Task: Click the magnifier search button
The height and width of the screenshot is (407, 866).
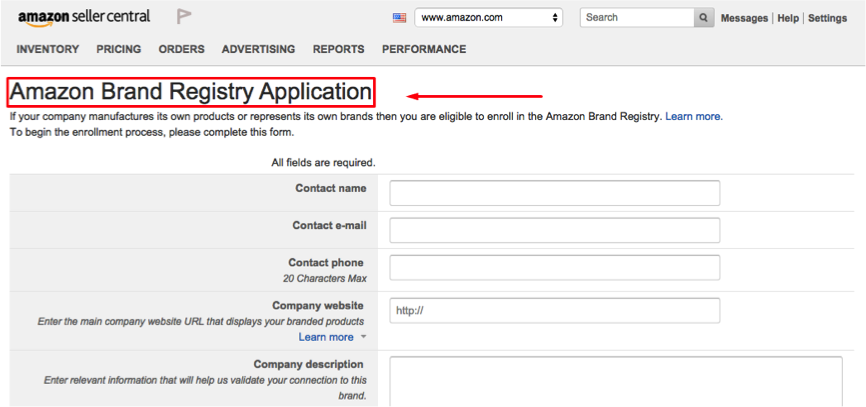Action: 704,18
